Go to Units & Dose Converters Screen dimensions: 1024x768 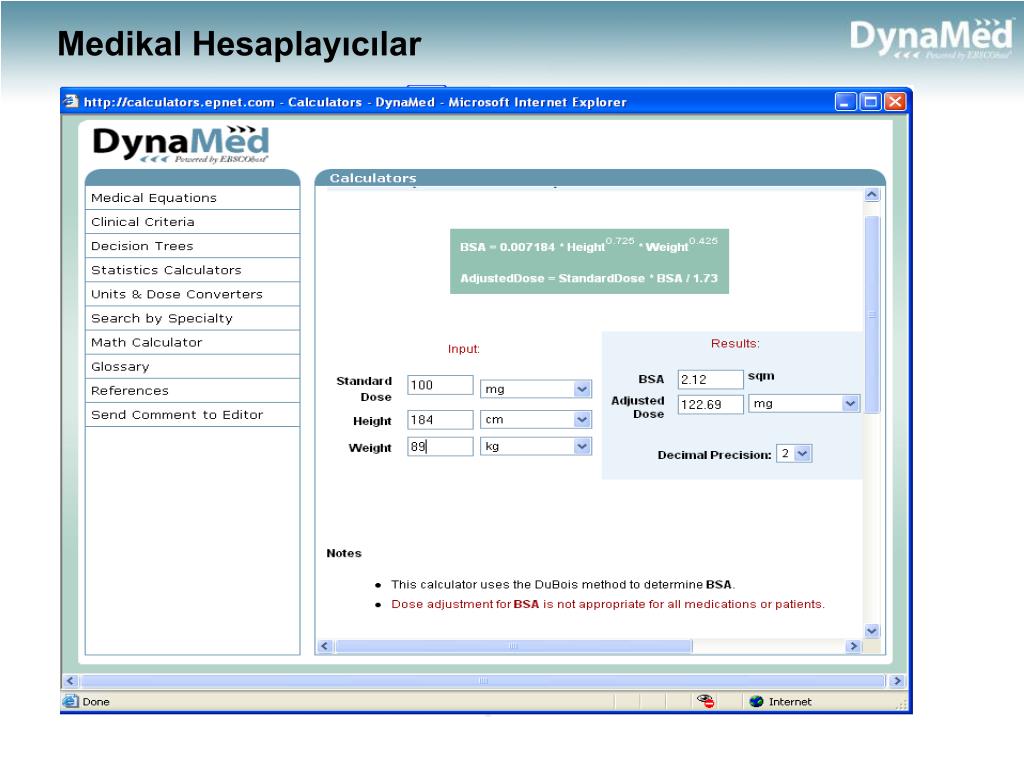193,295
